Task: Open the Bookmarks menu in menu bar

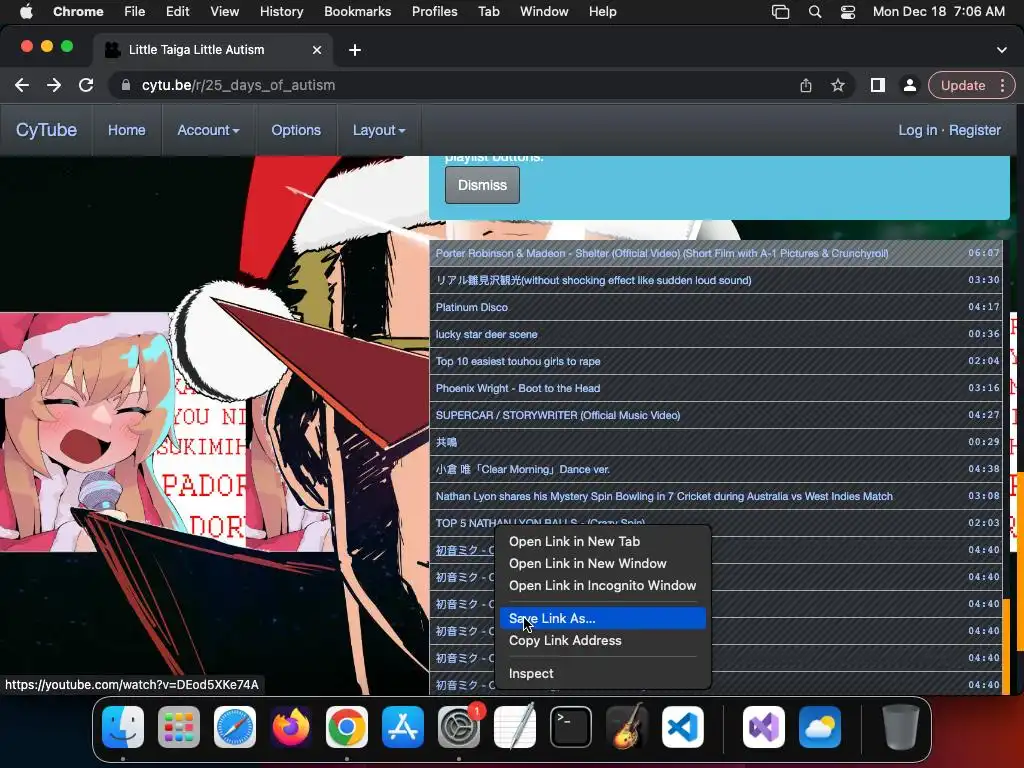Action: [357, 12]
